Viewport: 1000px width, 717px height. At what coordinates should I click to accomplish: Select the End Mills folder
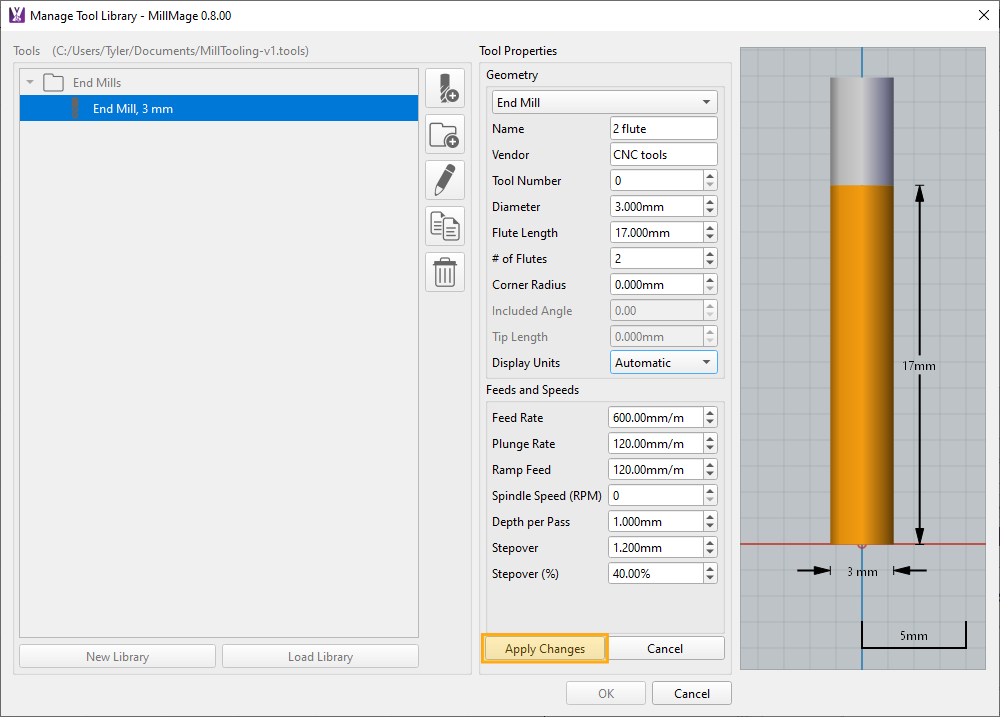(x=96, y=83)
